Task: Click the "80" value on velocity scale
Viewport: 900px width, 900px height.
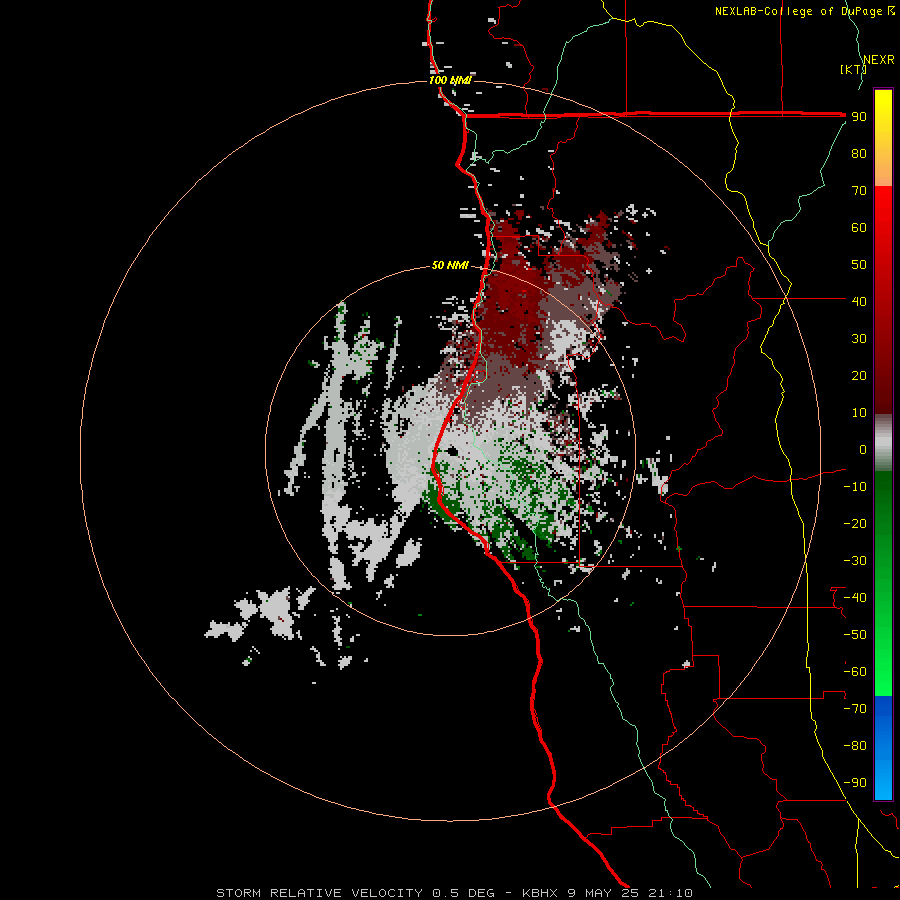Action: (859, 154)
